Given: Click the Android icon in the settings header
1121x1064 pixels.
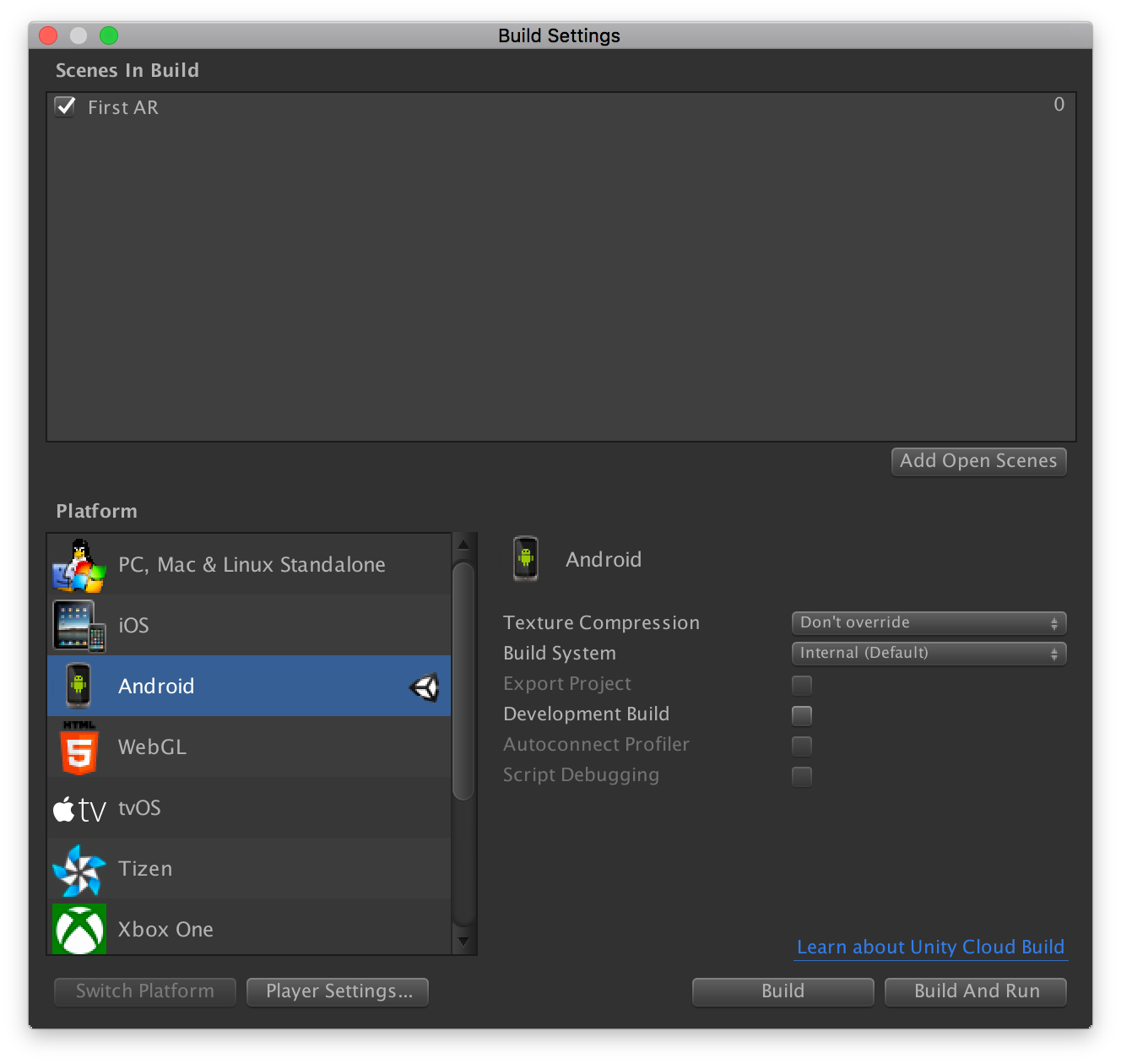Looking at the screenshot, I should click(526, 559).
